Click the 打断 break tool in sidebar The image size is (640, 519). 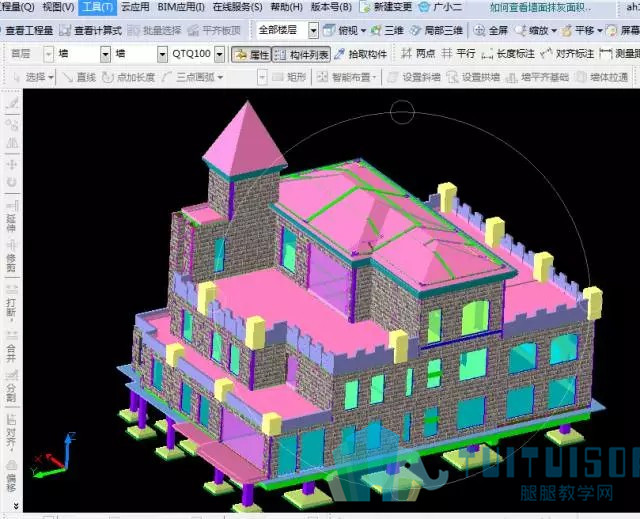click(11, 303)
